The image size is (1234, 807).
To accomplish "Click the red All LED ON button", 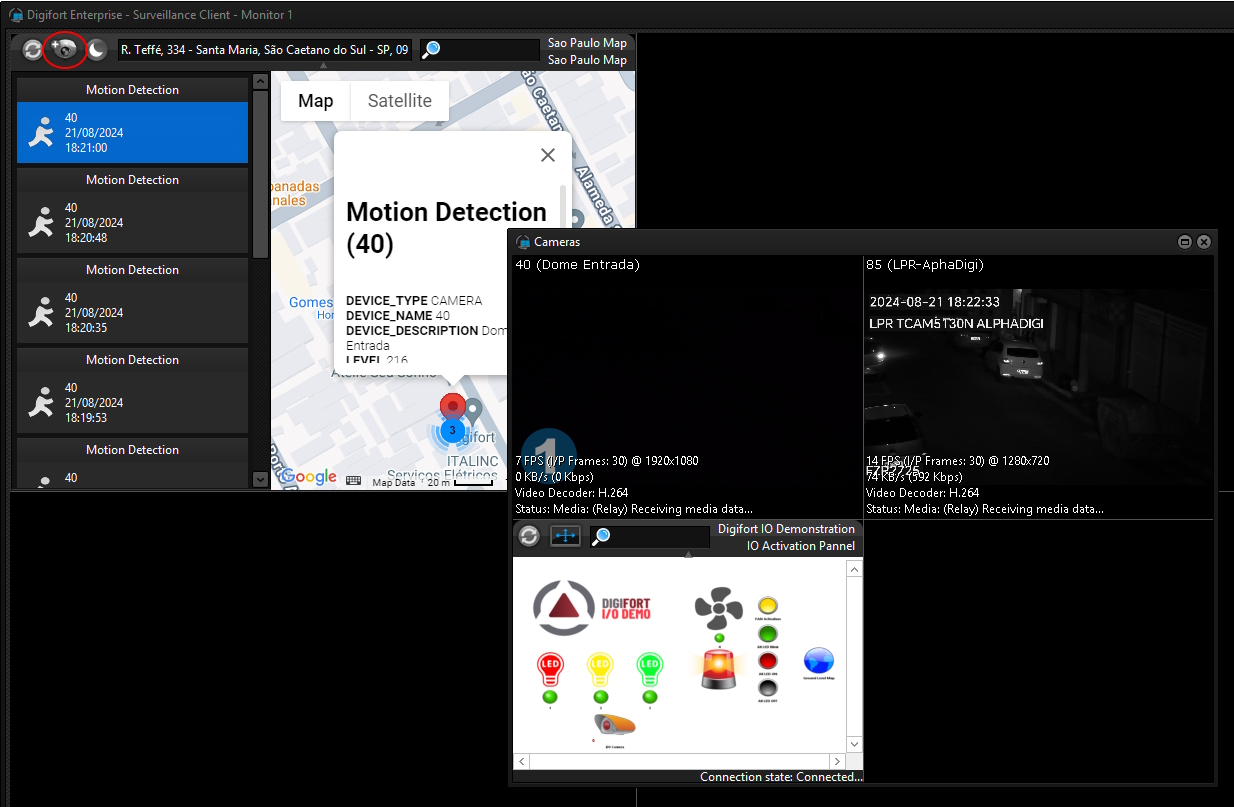I will point(768,661).
